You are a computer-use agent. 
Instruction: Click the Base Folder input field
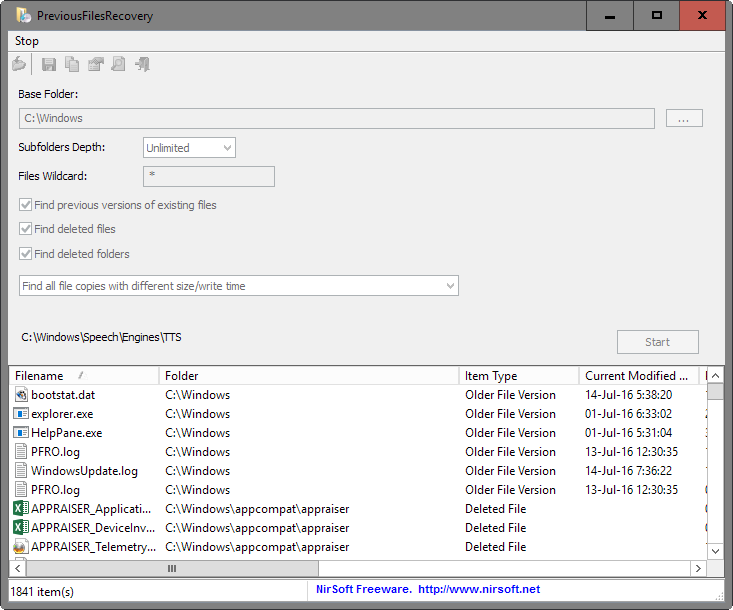point(337,118)
